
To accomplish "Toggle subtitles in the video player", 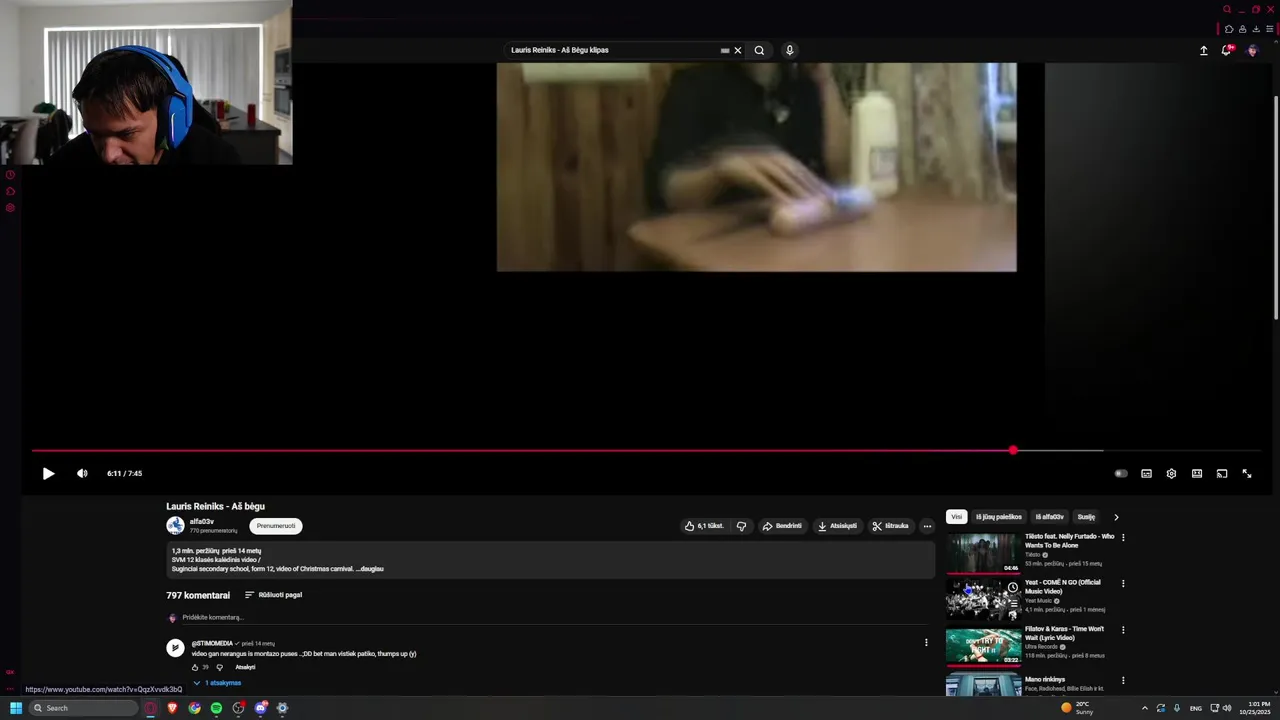I will [1146, 474].
